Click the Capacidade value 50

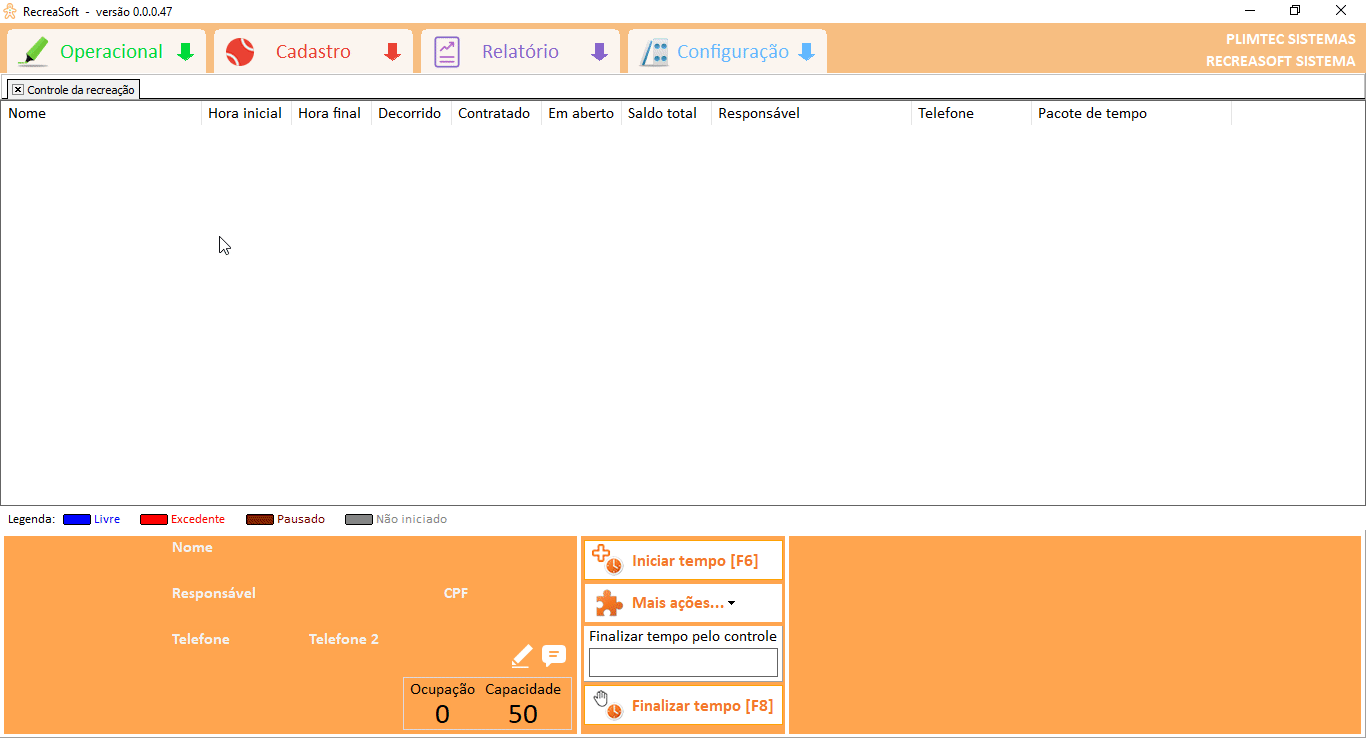(x=523, y=714)
